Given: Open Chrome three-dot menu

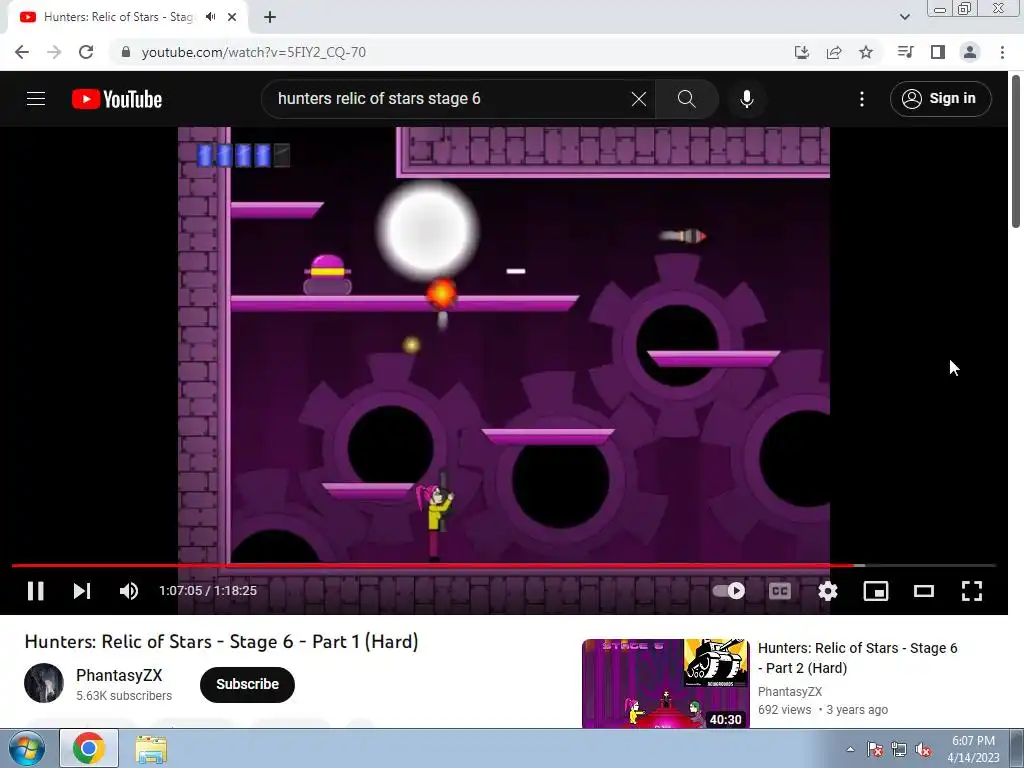Looking at the screenshot, I should tap(1002, 52).
